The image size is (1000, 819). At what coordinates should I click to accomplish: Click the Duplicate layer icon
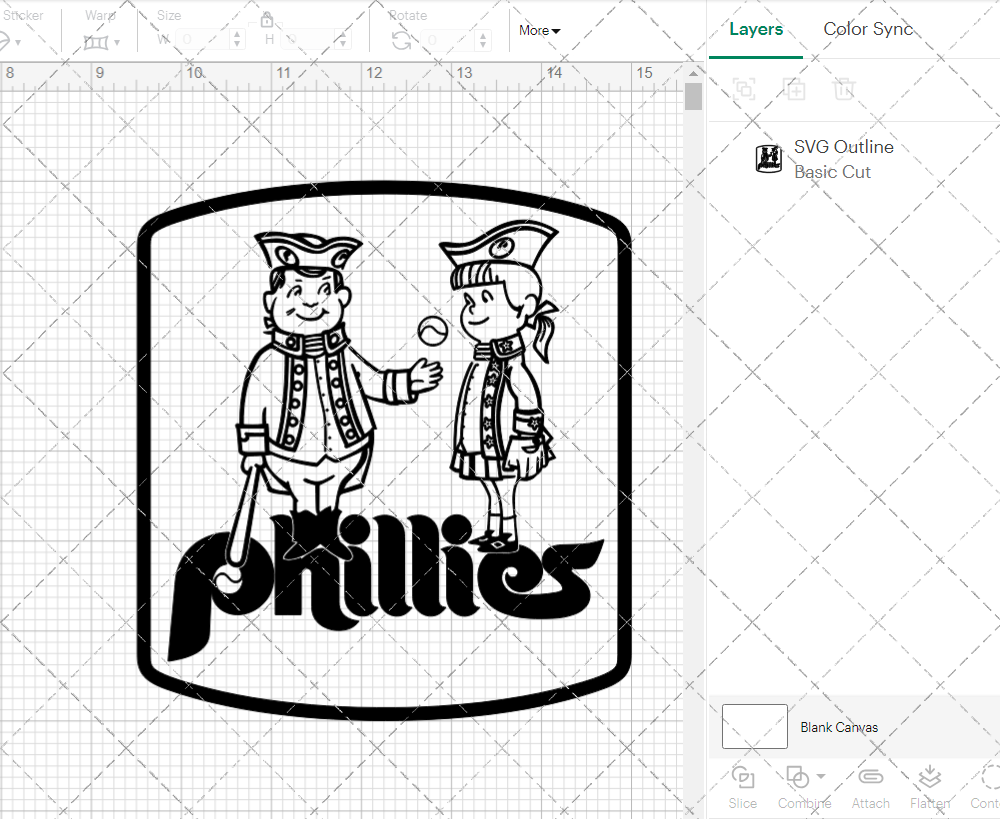pos(794,89)
